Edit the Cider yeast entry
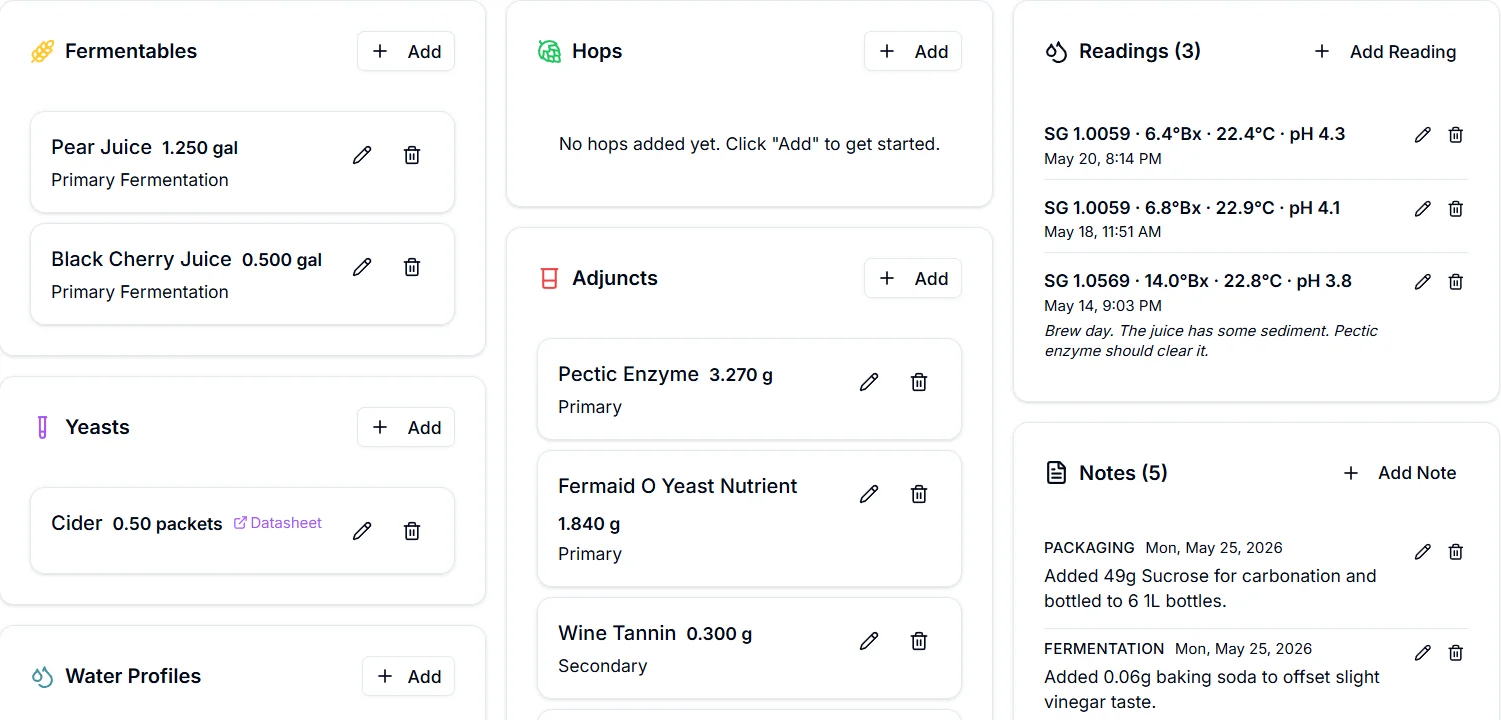Viewport: 1501px width, 720px height. coord(362,531)
